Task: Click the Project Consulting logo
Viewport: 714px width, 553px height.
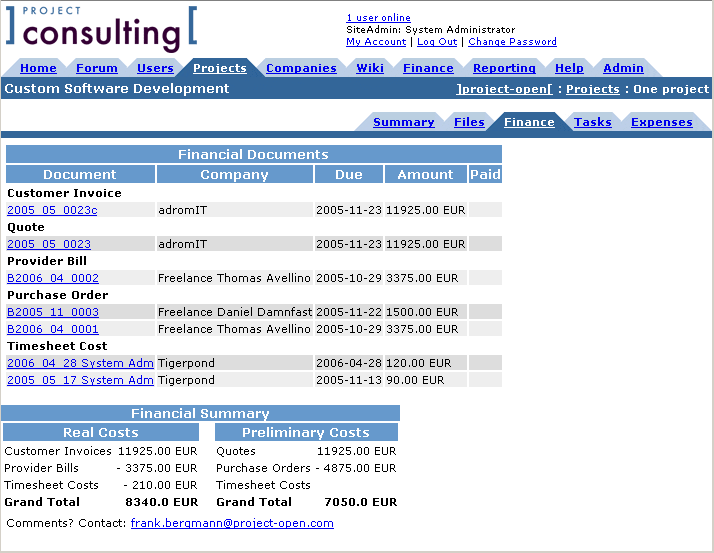Action: pos(101,30)
